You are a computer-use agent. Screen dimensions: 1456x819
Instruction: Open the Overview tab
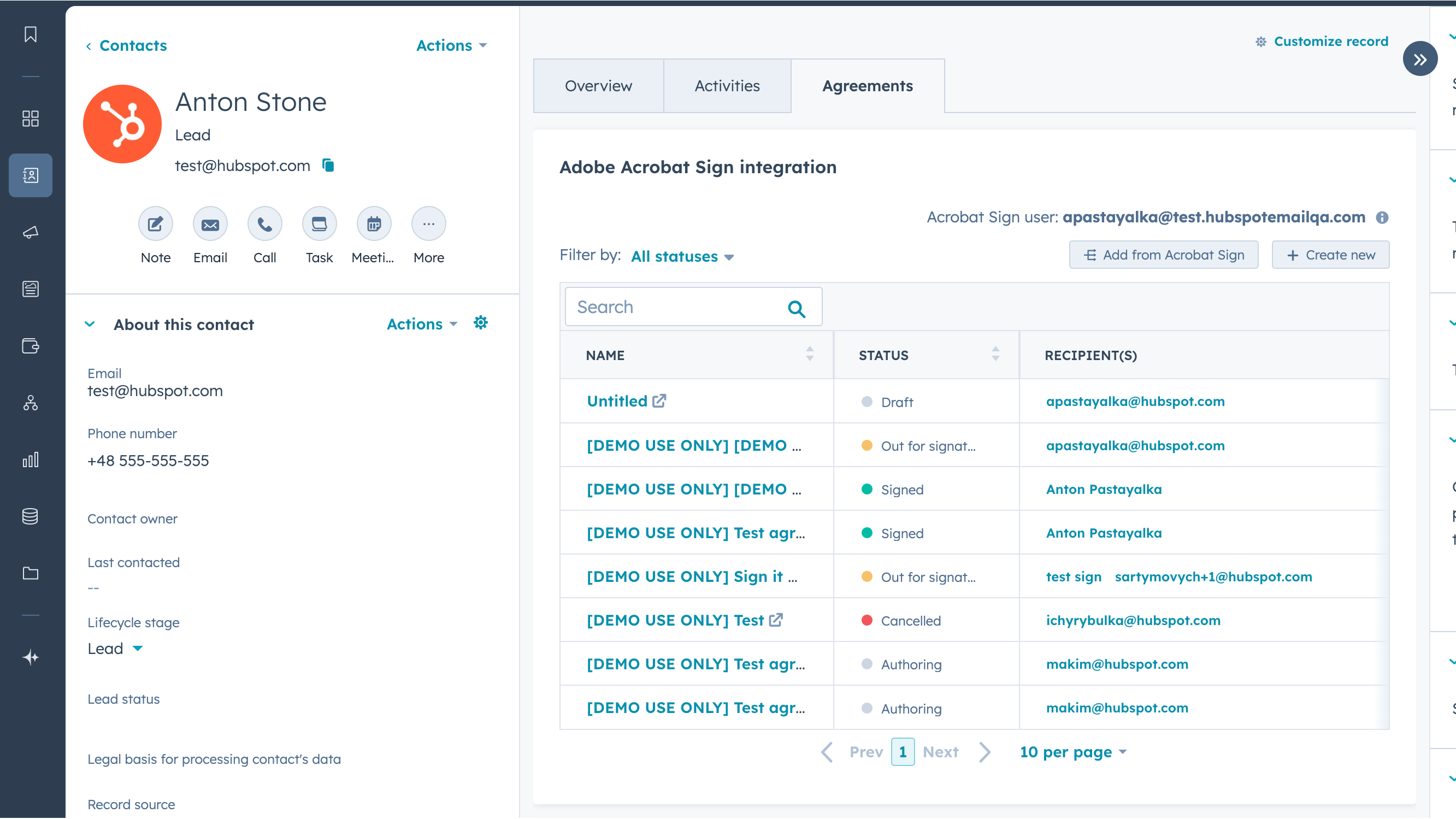598,86
